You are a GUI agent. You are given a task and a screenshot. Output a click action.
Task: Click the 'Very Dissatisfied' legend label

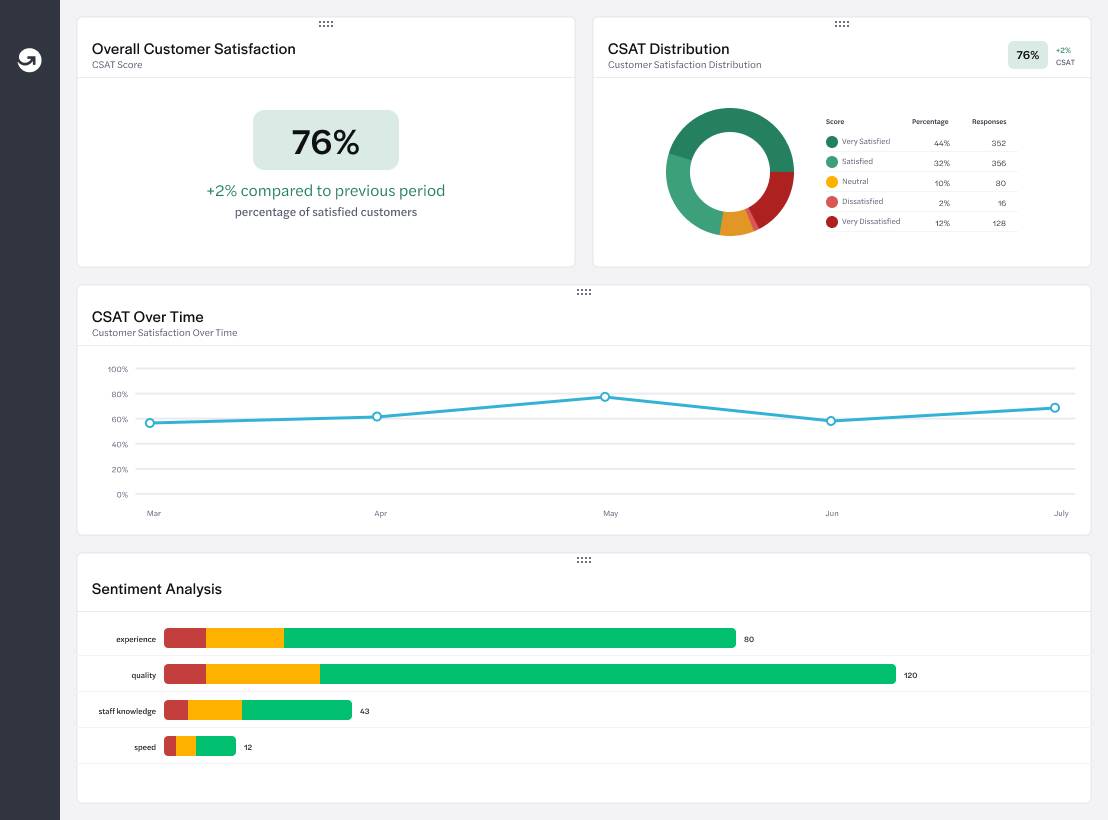871,221
